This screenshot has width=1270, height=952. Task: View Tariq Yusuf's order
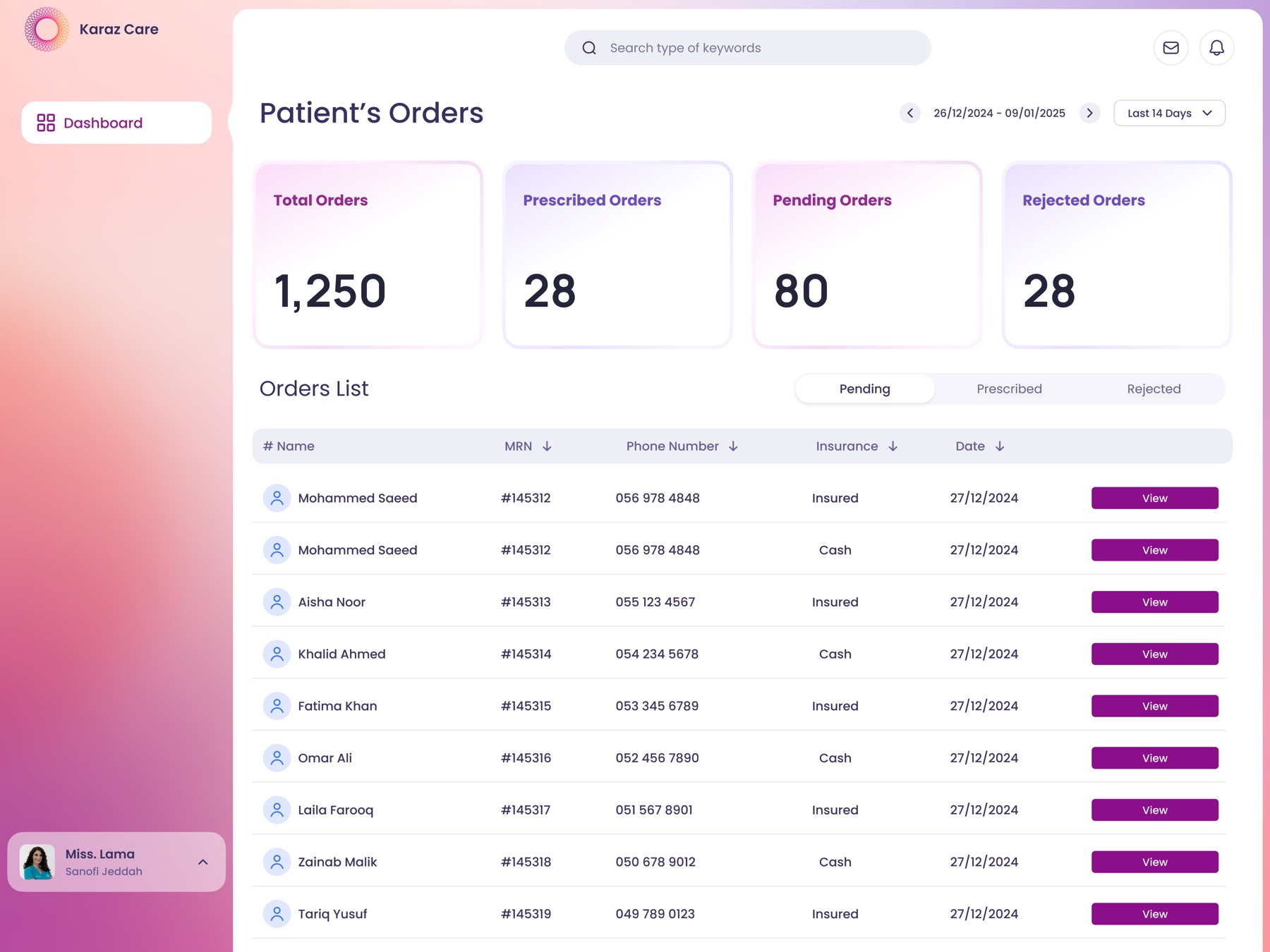pos(1155,914)
